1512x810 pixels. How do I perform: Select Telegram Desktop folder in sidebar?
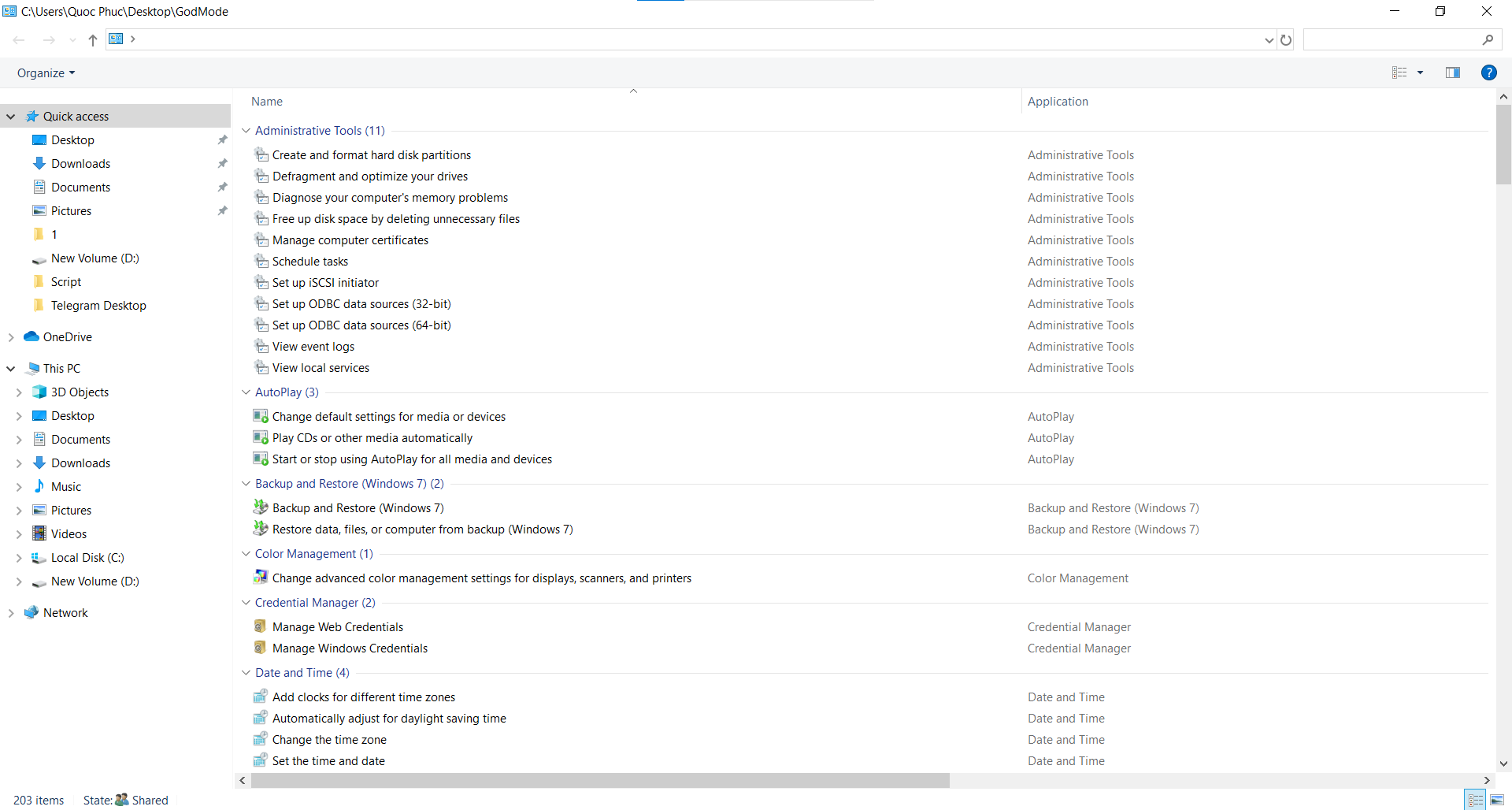(98, 306)
